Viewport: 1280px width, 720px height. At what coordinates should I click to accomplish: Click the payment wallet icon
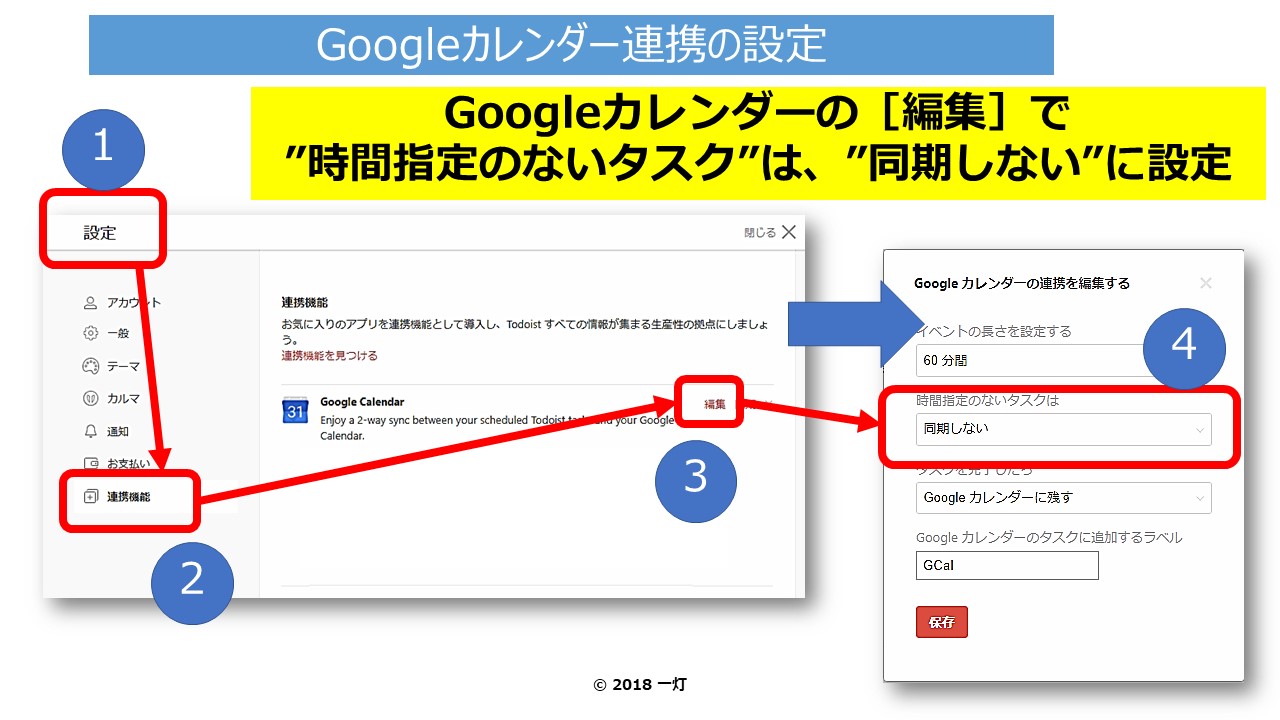(90, 463)
